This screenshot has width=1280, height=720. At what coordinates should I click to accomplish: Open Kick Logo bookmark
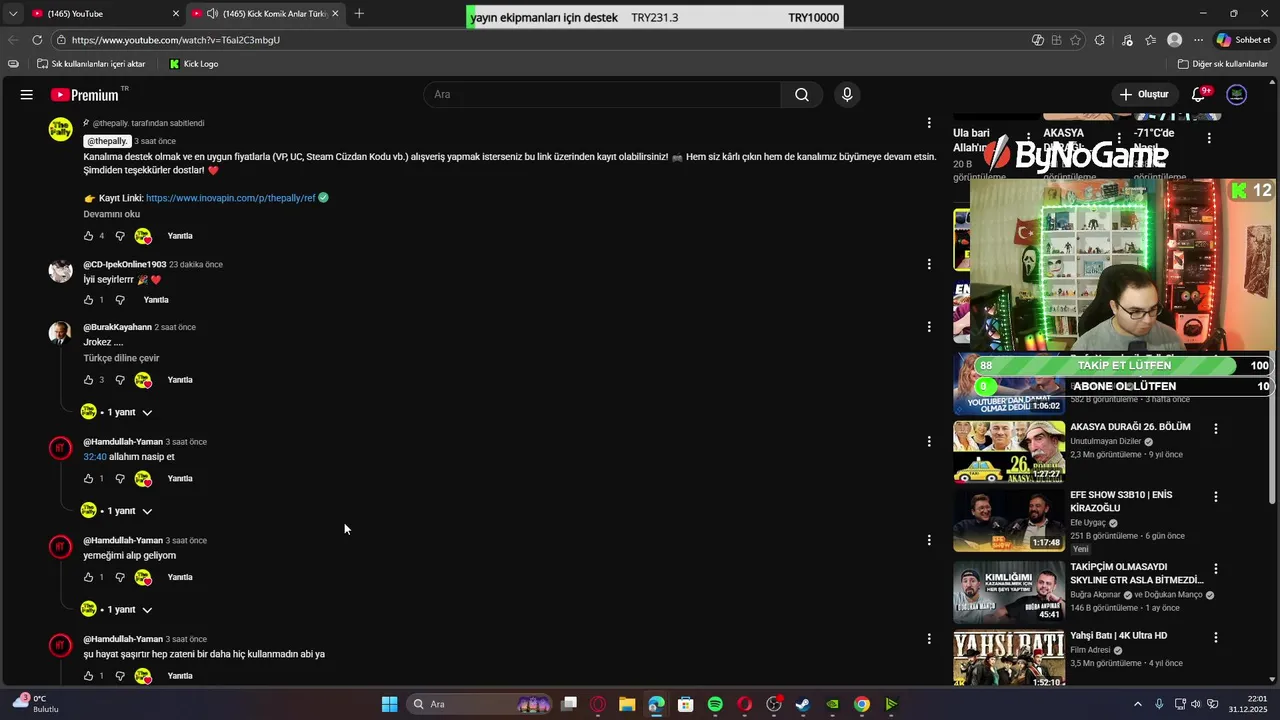click(x=194, y=64)
